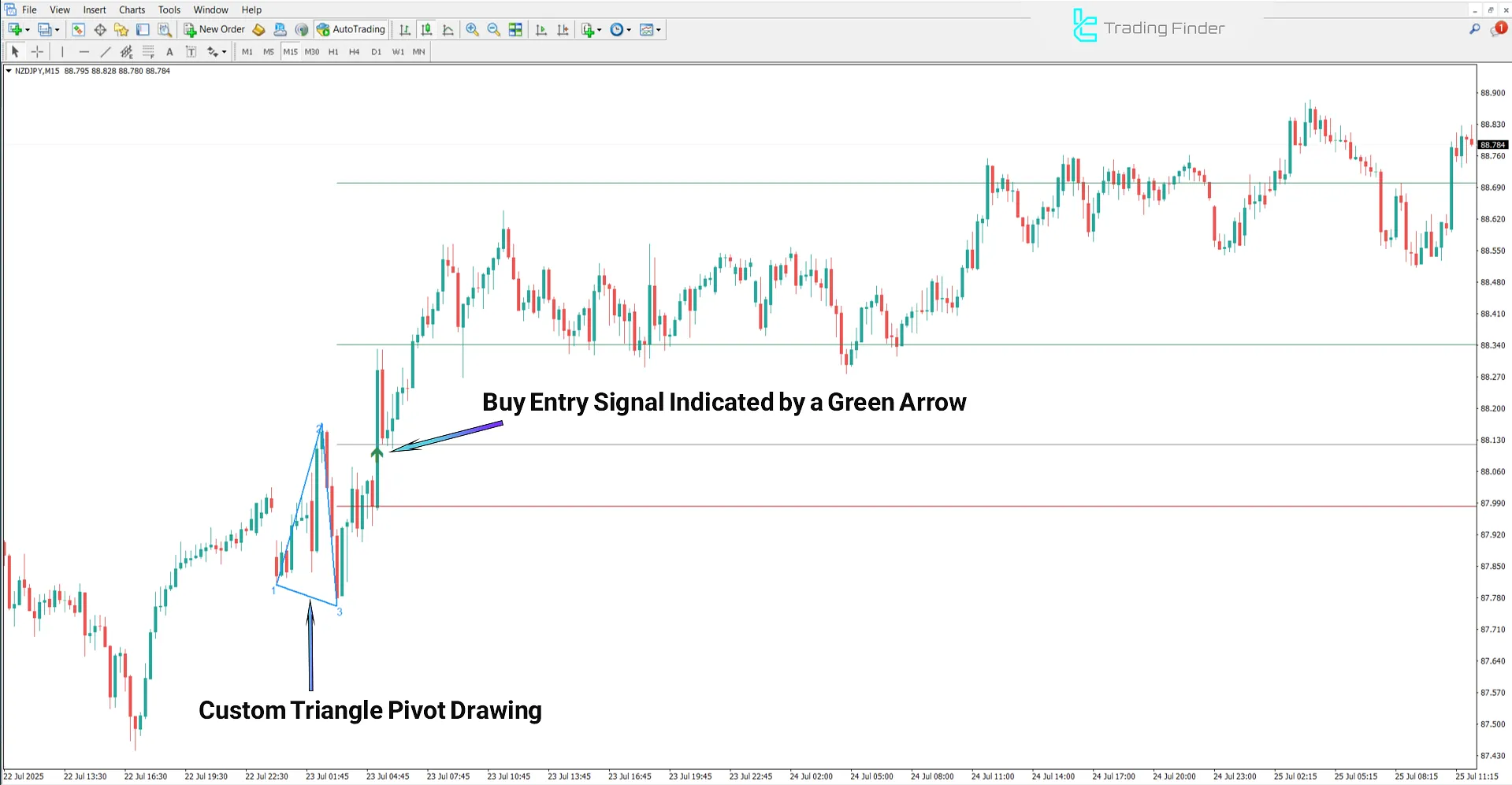Open the View menu
The width and height of the screenshot is (1512, 785).
[x=60, y=9]
